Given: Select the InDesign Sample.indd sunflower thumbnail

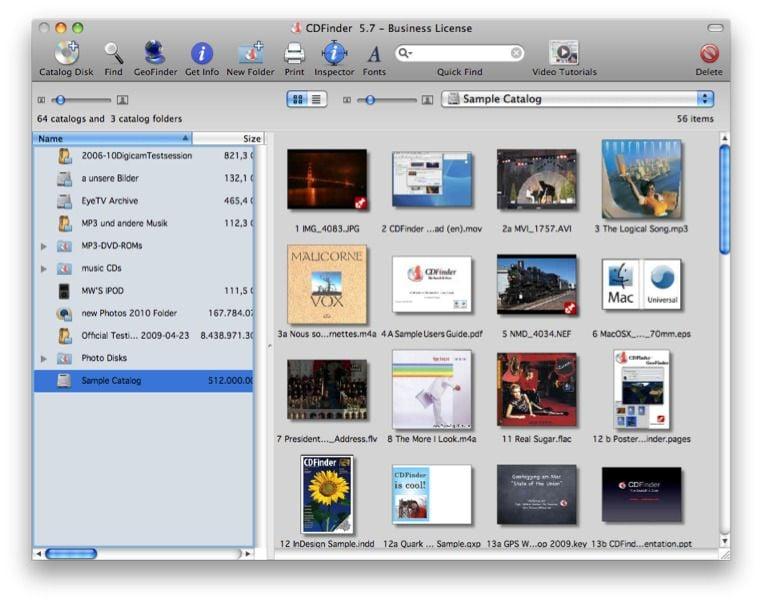Looking at the screenshot, I should 327,495.
